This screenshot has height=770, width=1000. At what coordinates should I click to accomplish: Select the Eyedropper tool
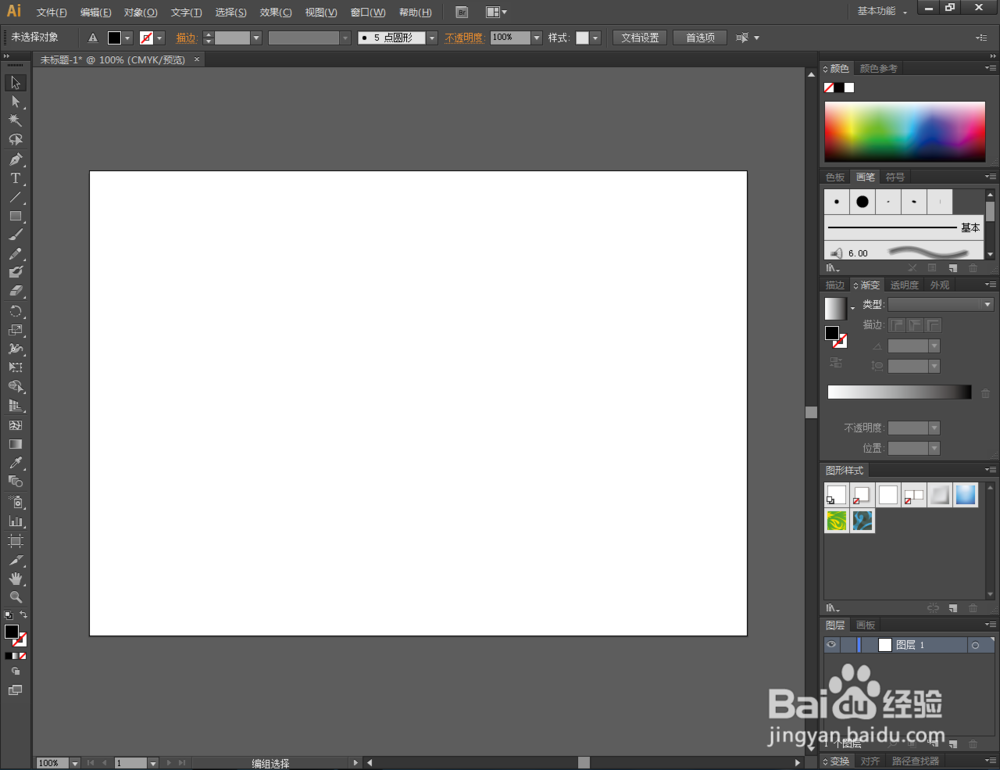coord(15,463)
